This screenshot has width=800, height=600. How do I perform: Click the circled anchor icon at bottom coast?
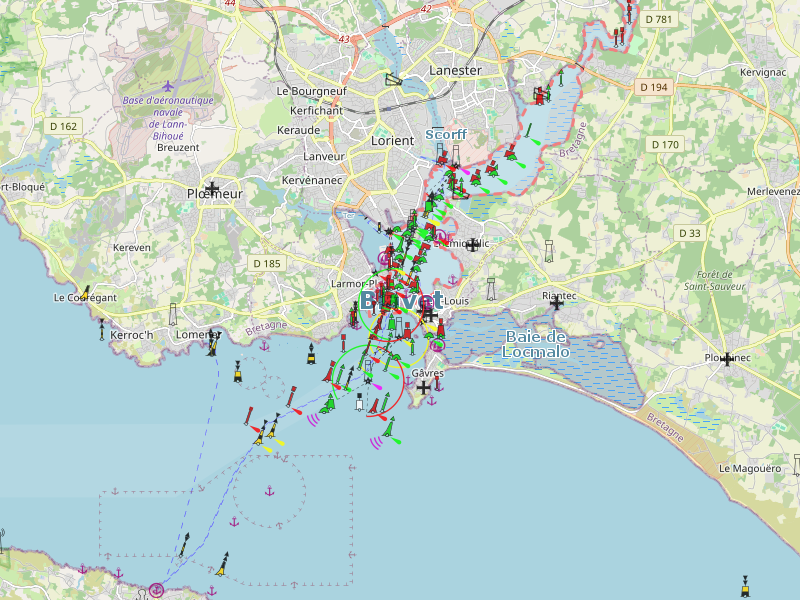pos(156,590)
